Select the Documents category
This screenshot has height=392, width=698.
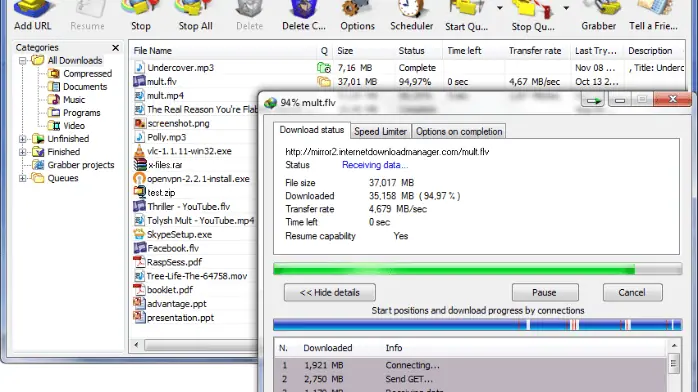[x=85, y=86]
